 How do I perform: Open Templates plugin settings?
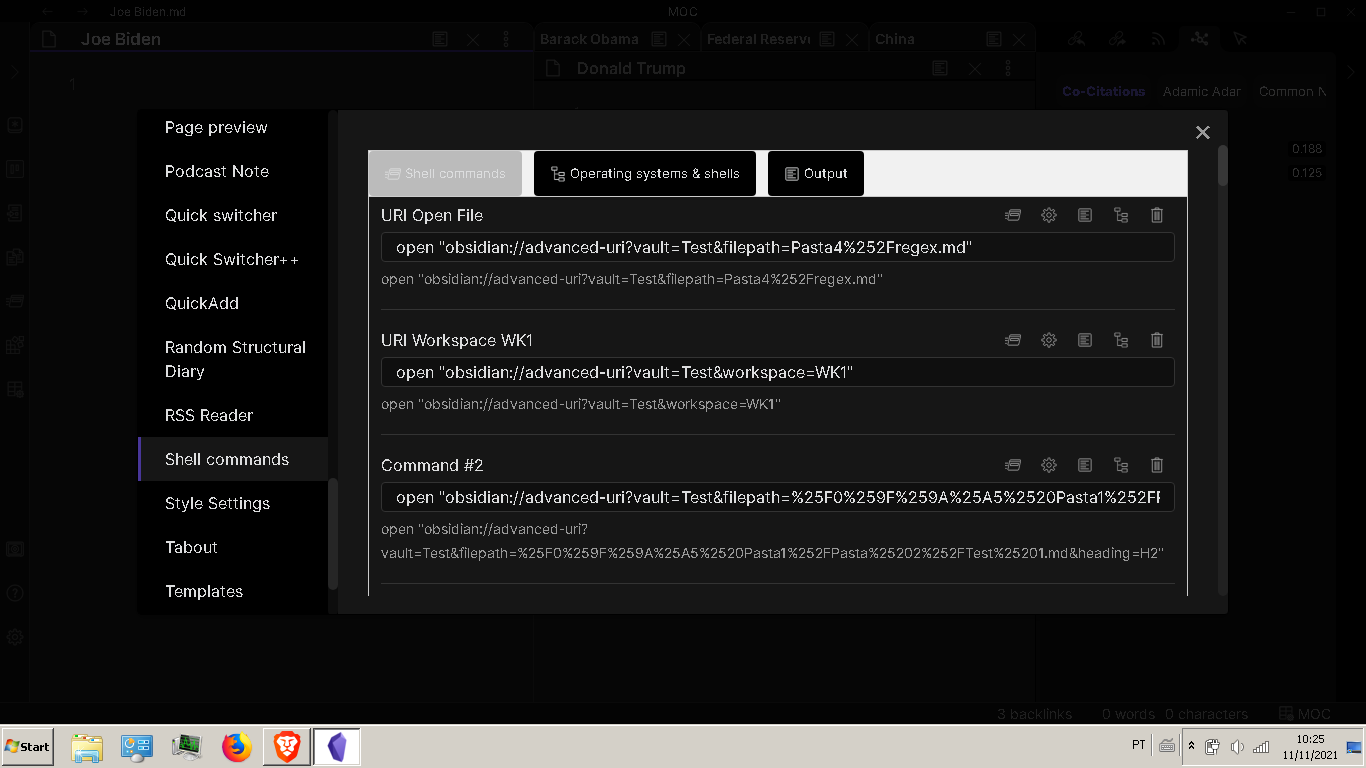pos(233,592)
